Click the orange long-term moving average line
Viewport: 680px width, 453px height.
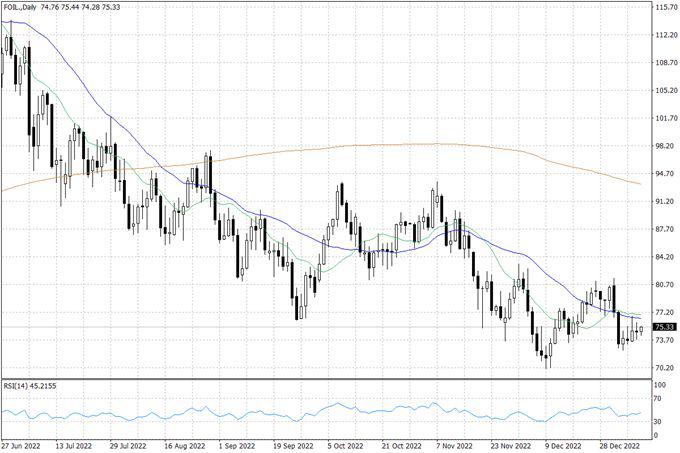400,145
